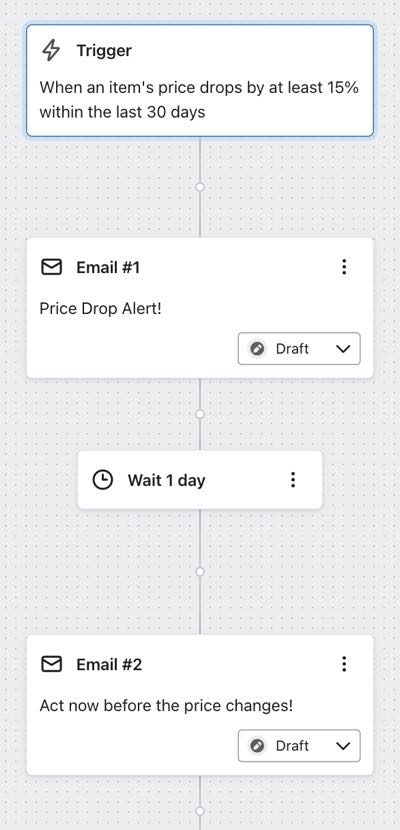Select the Trigger card

point(200,80)
